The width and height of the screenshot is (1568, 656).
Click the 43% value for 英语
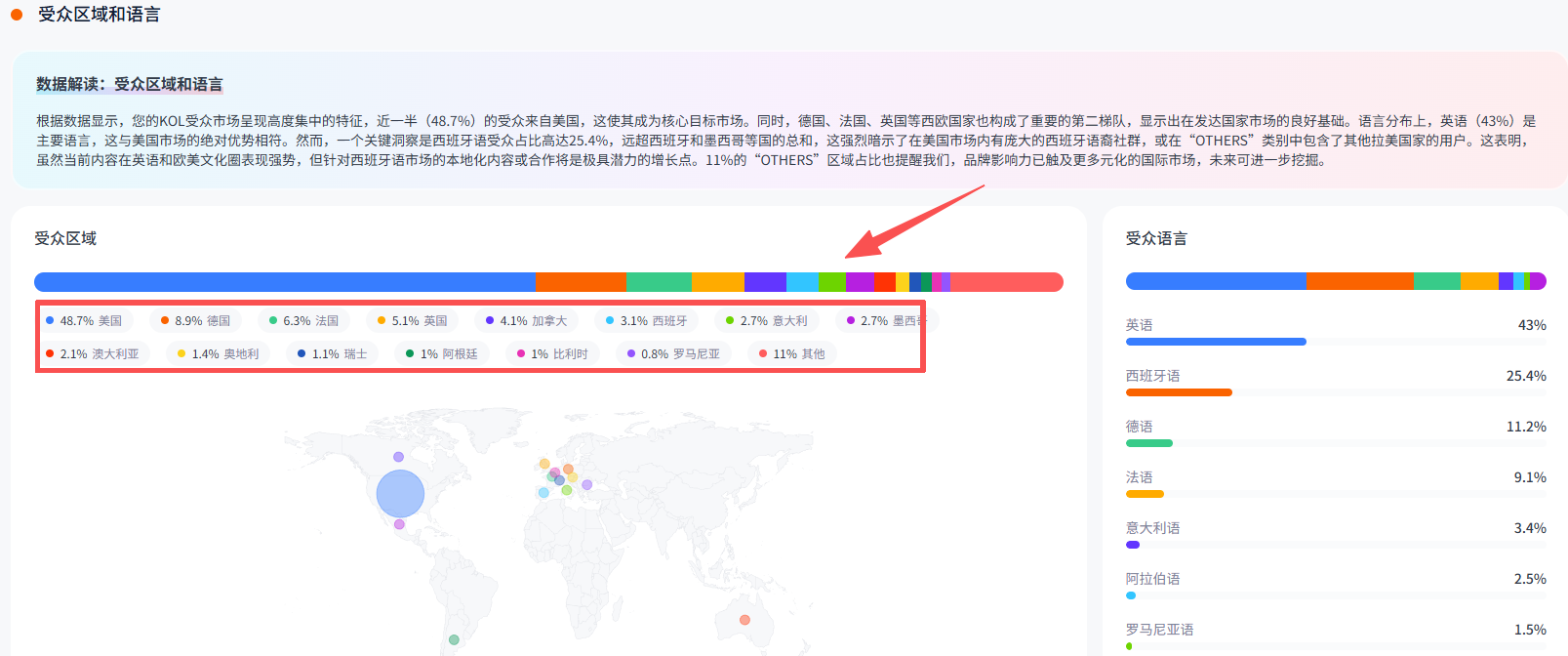click(x=1532, y=325)
